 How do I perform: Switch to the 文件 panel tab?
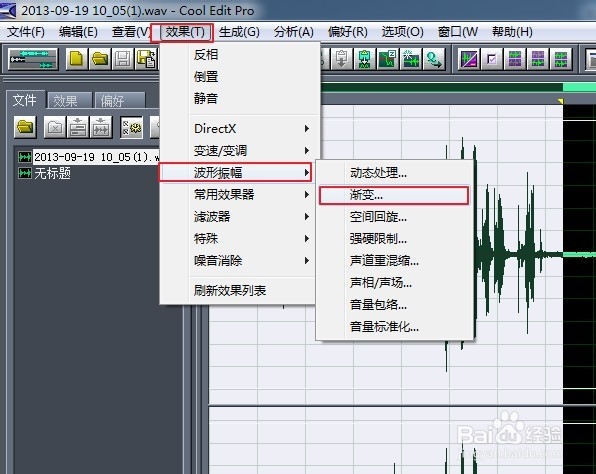pyautogui.click(x=25, y=100)
